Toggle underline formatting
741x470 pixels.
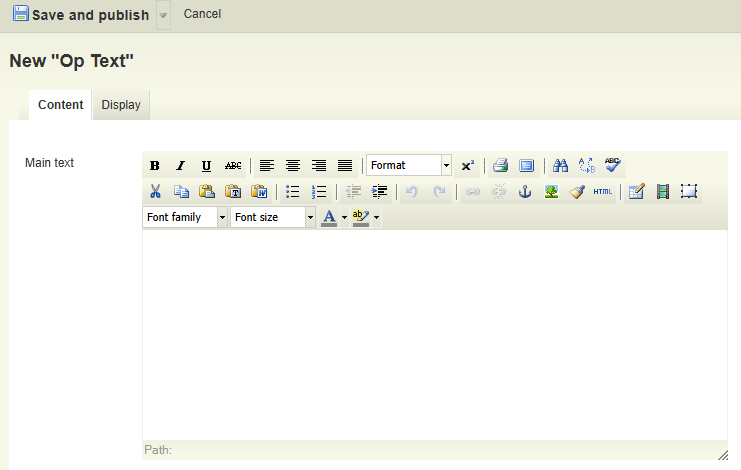206,166
